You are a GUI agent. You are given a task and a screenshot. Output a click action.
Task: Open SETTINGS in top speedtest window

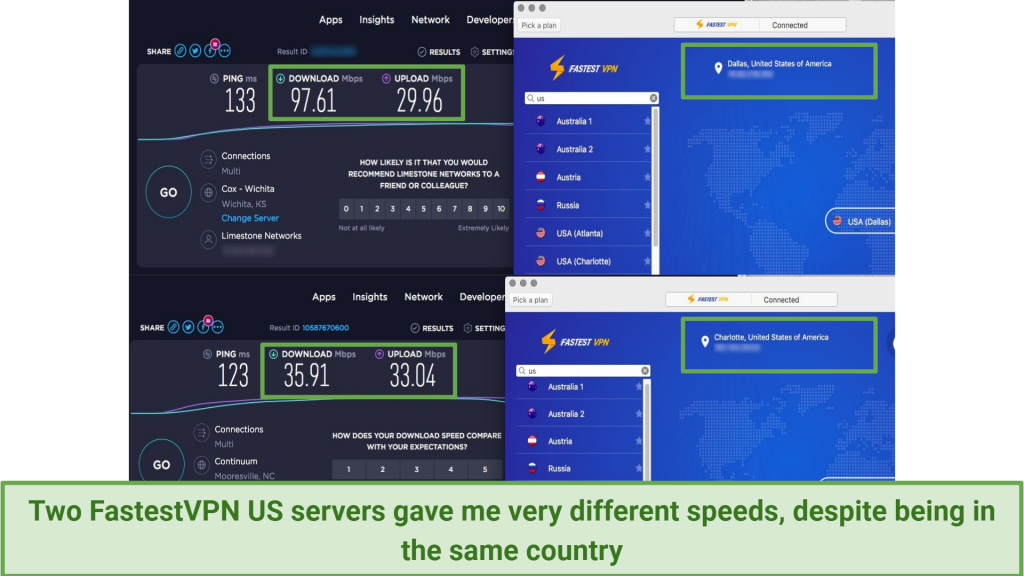coord(492,52)
